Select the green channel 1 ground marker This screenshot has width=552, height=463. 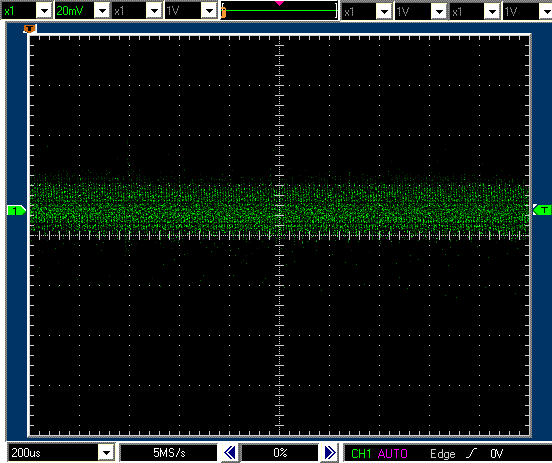click(x=16, y=211)
